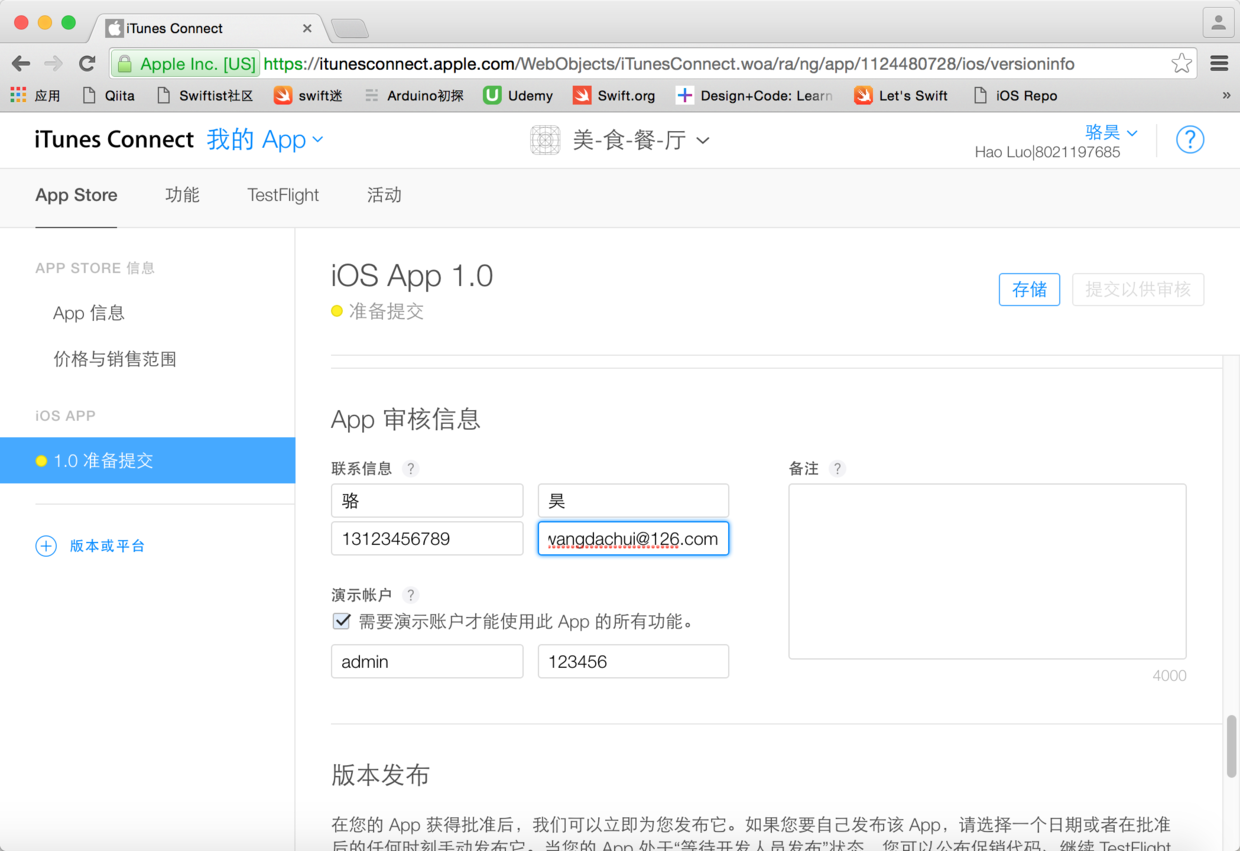
Task: Open the Qiita bookmark
Action: [108, 96]
